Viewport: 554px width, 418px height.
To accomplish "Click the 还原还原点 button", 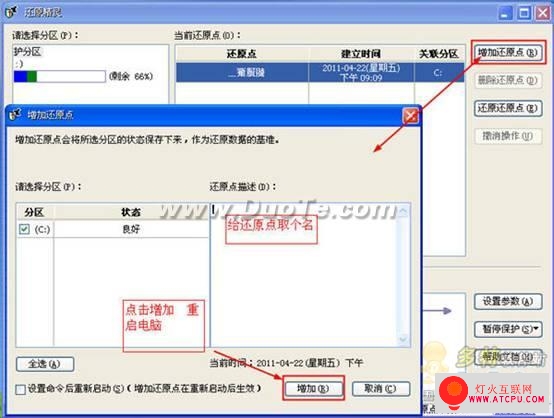I will pos(508,108).
